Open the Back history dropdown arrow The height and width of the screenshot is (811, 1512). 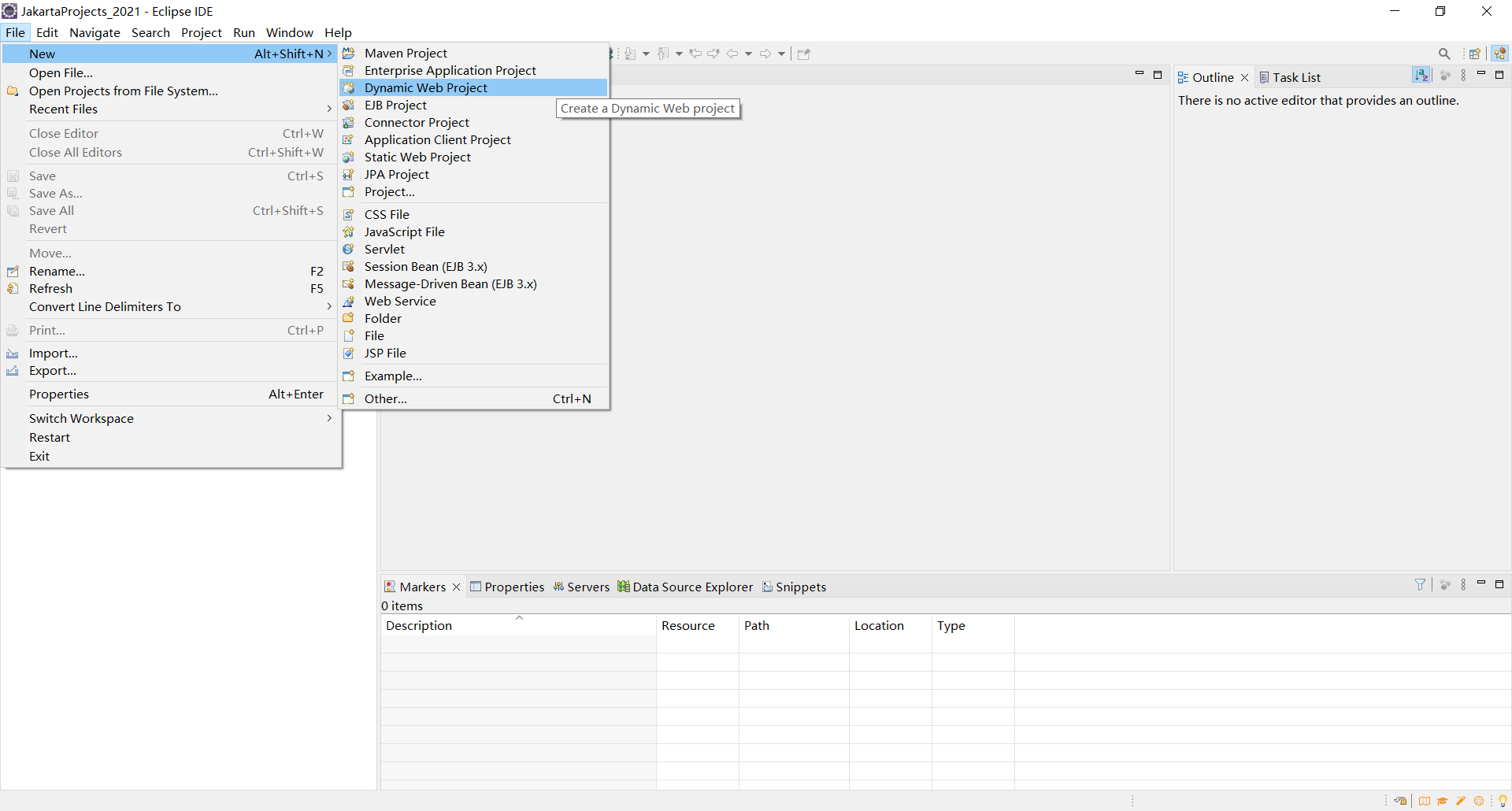pos(748,54)
